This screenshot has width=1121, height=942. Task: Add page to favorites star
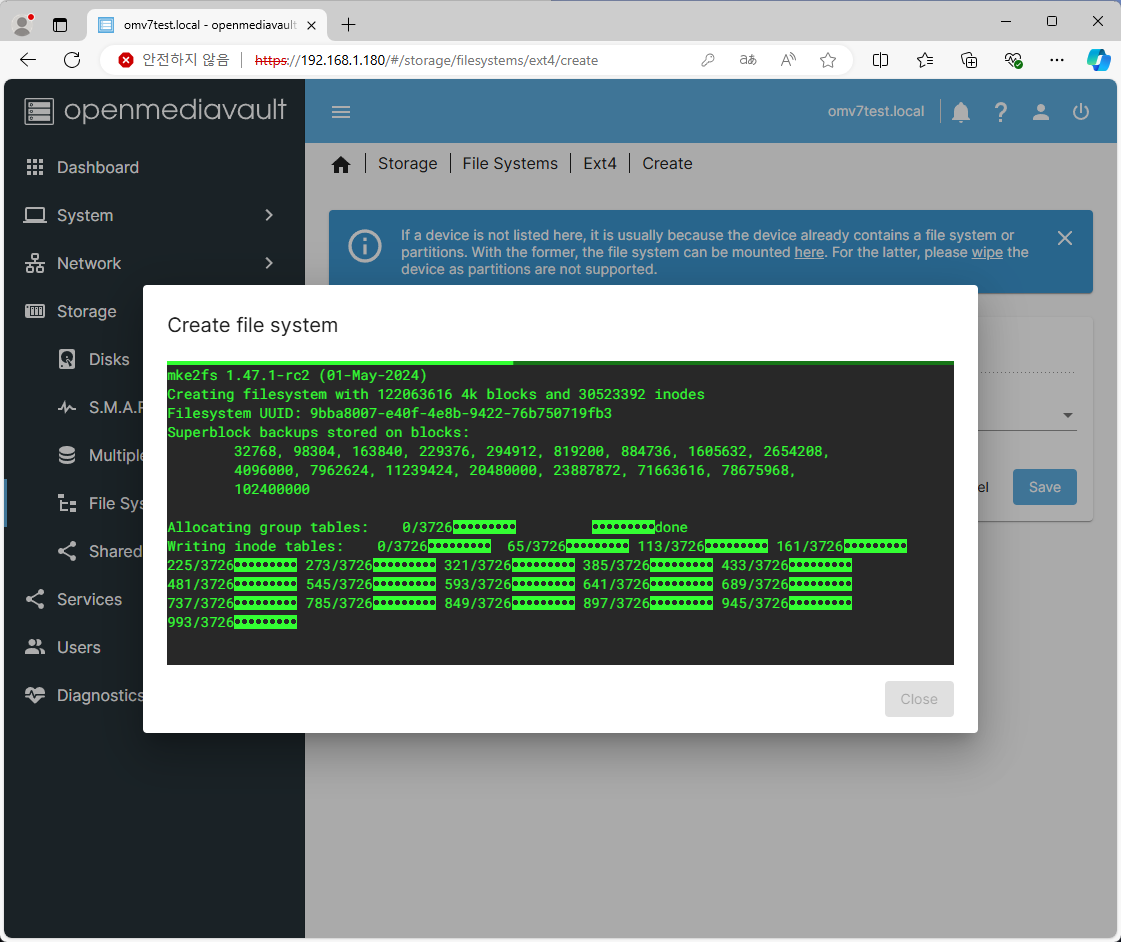point(828,60)
